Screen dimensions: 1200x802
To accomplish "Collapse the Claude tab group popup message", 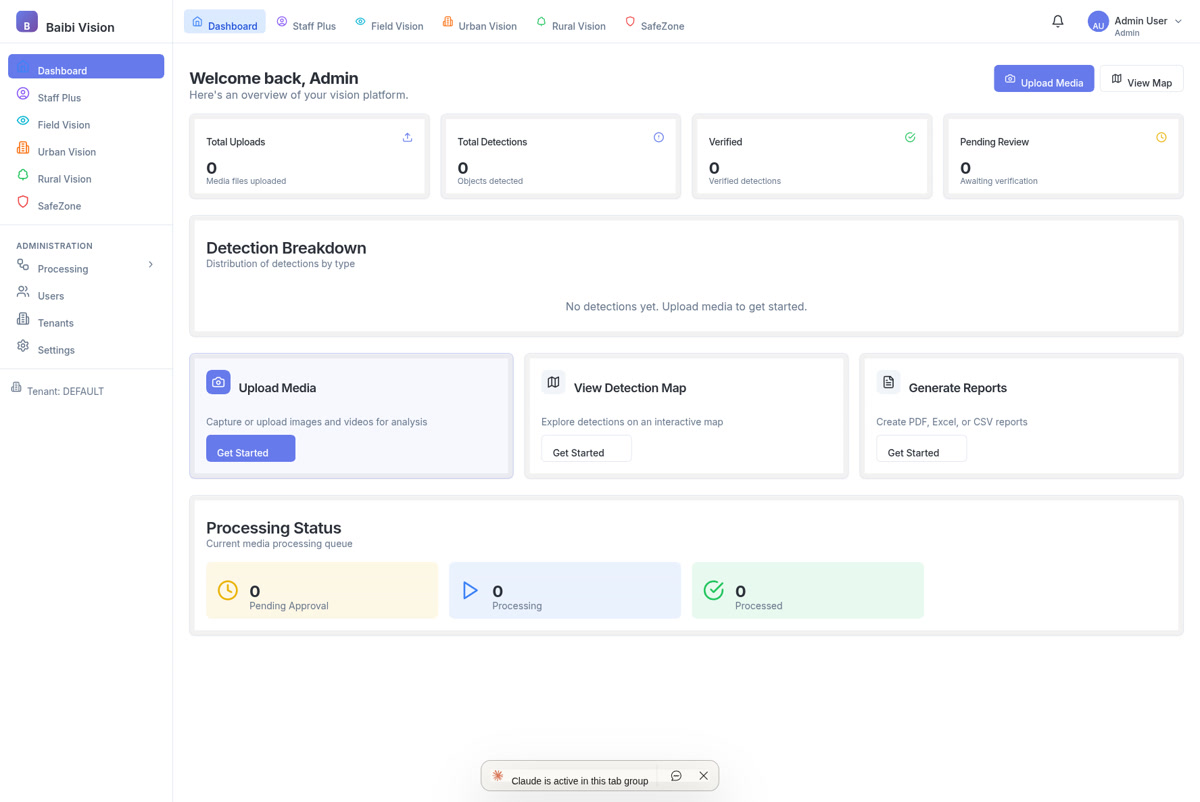I will click(x=676, y=775).
